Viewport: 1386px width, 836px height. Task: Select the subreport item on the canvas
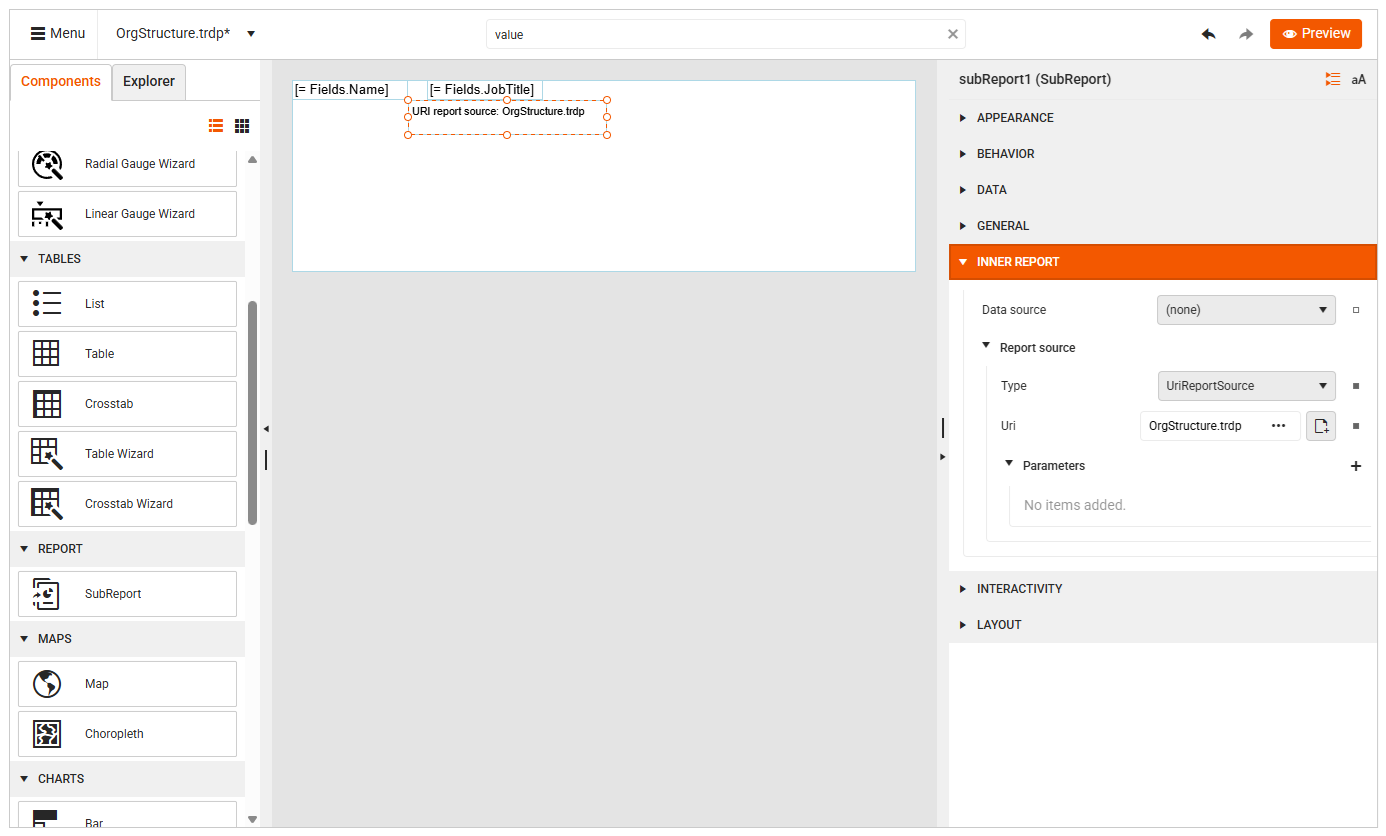click(507, 117)
